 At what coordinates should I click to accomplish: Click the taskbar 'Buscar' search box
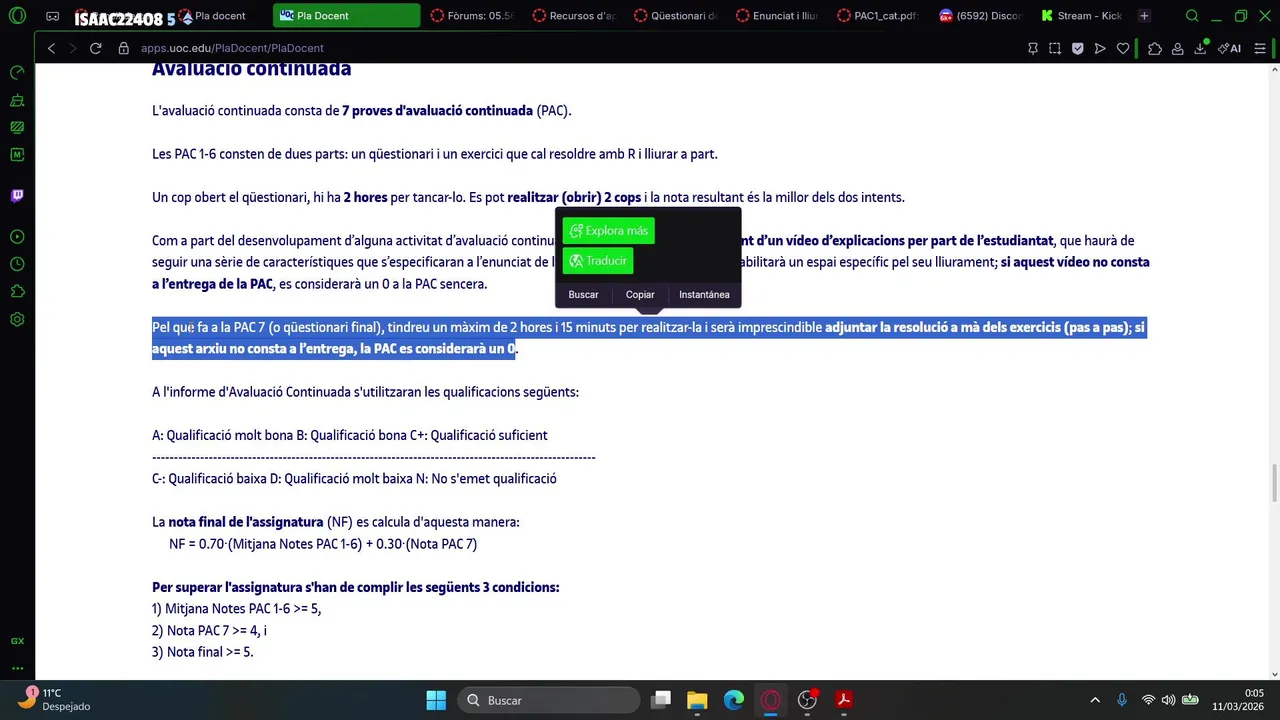point(548,700)
